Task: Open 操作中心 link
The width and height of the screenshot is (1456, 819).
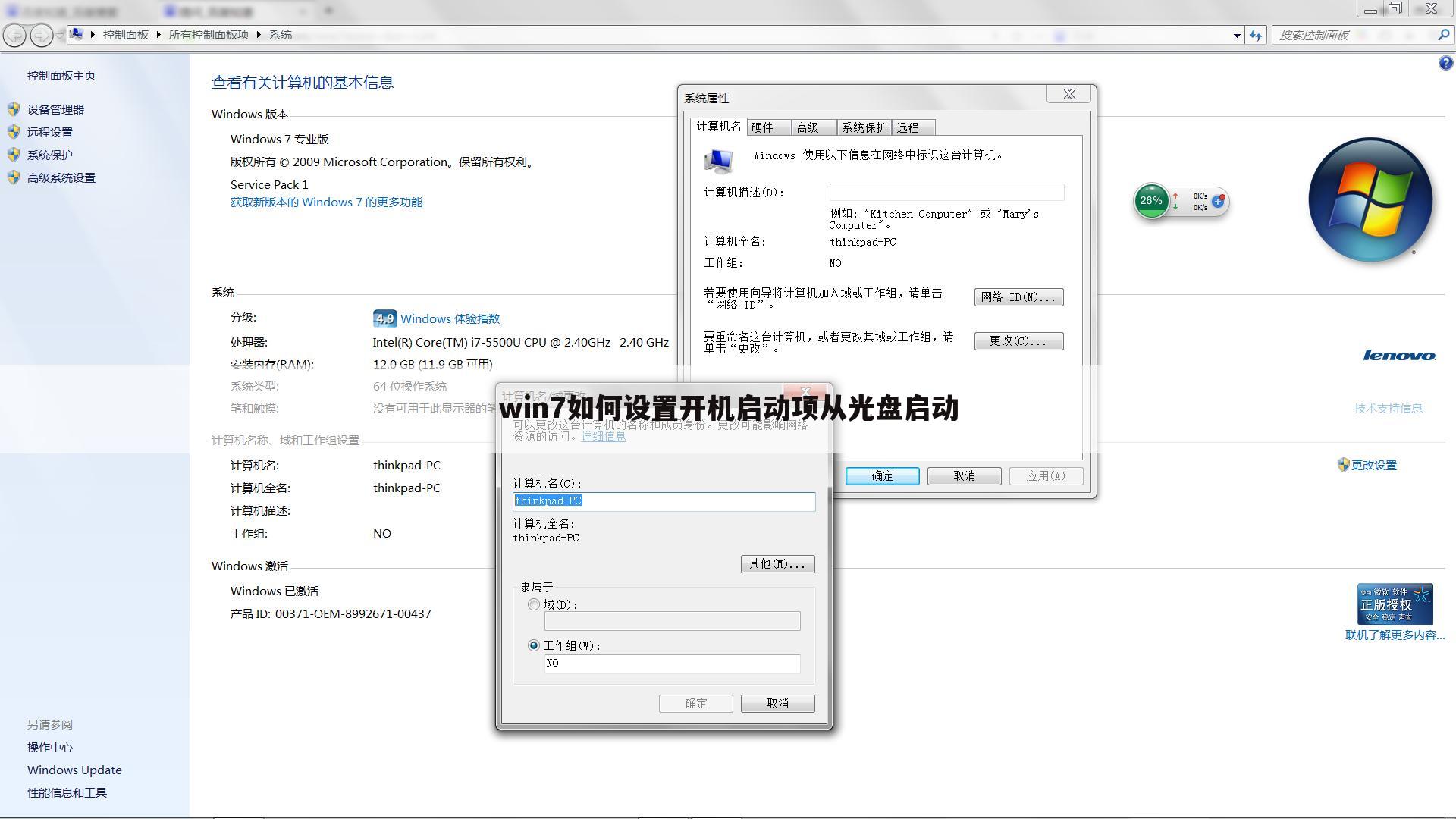Action: click(x=50, y=747)
